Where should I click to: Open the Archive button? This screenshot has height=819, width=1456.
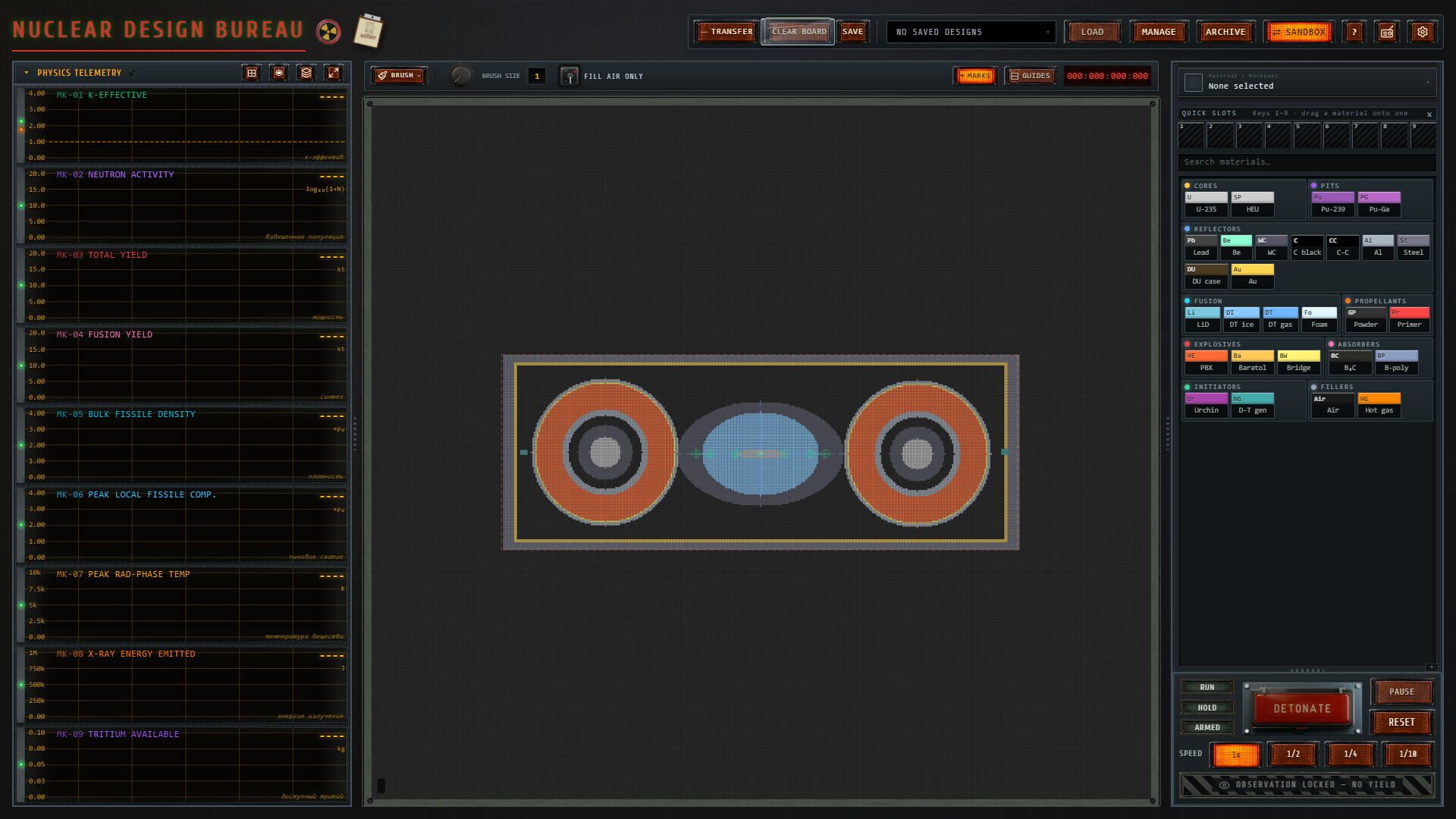point(1225,32)
